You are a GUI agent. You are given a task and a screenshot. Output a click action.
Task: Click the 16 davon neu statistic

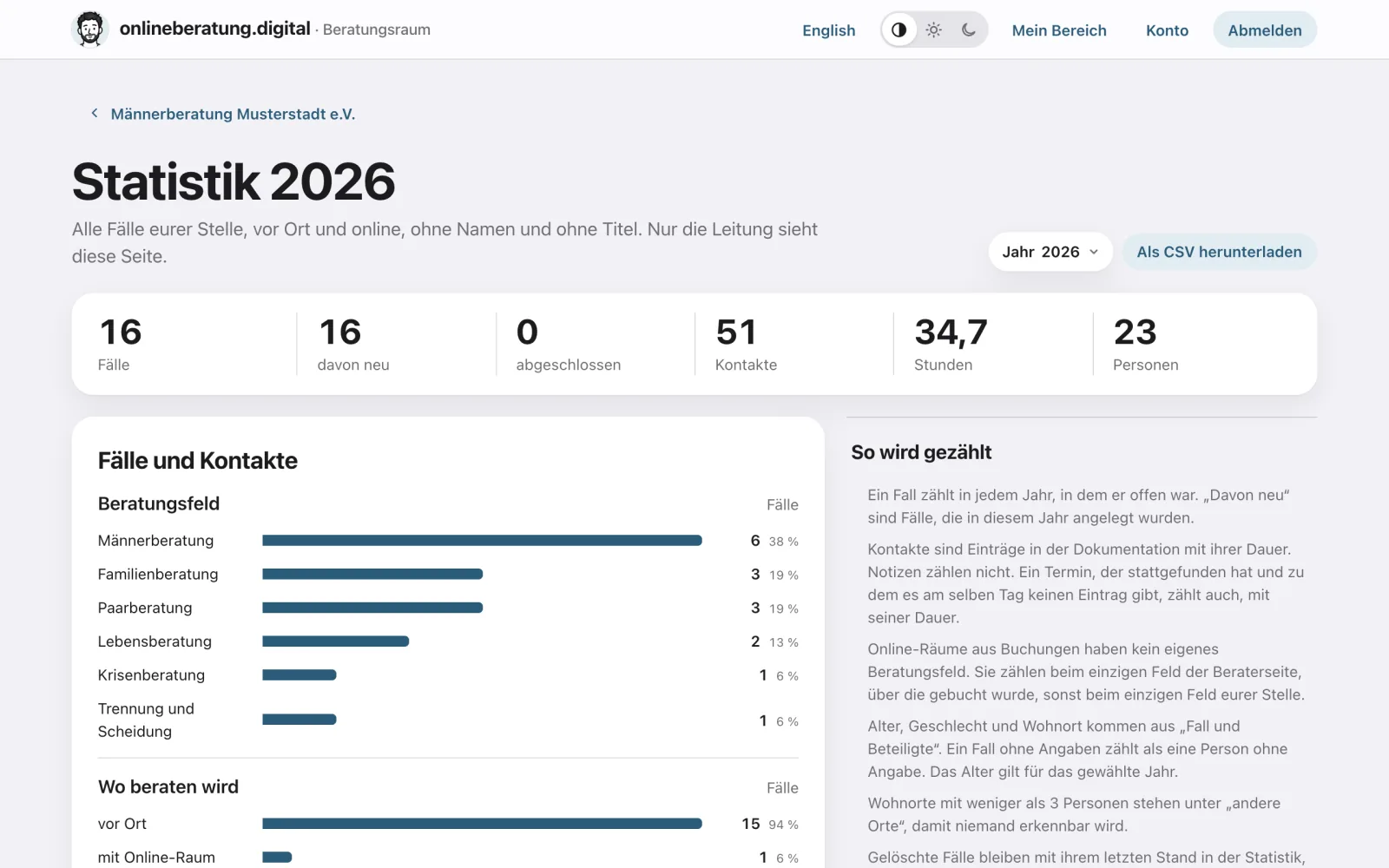[x=353, y=344]
